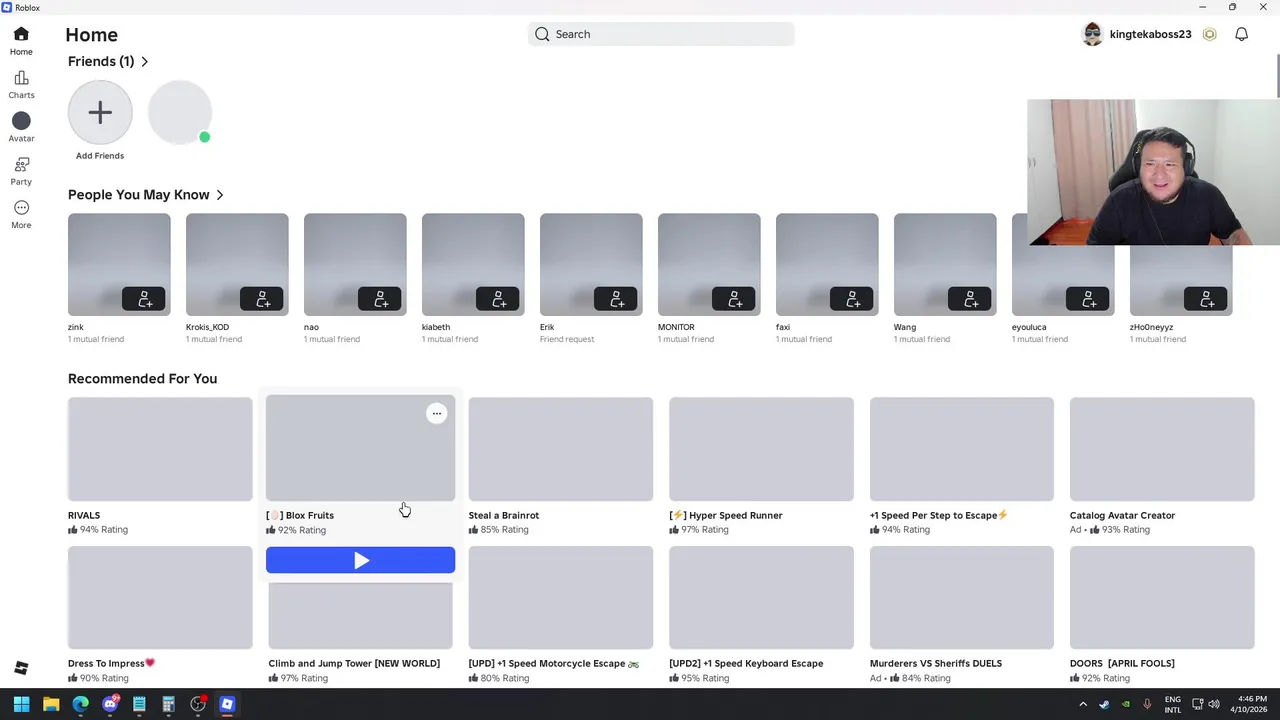The width and height of the screenshot is (1280, 720).
Task: Show hidden system tray icons
Action: click(x=1082, y=704)
